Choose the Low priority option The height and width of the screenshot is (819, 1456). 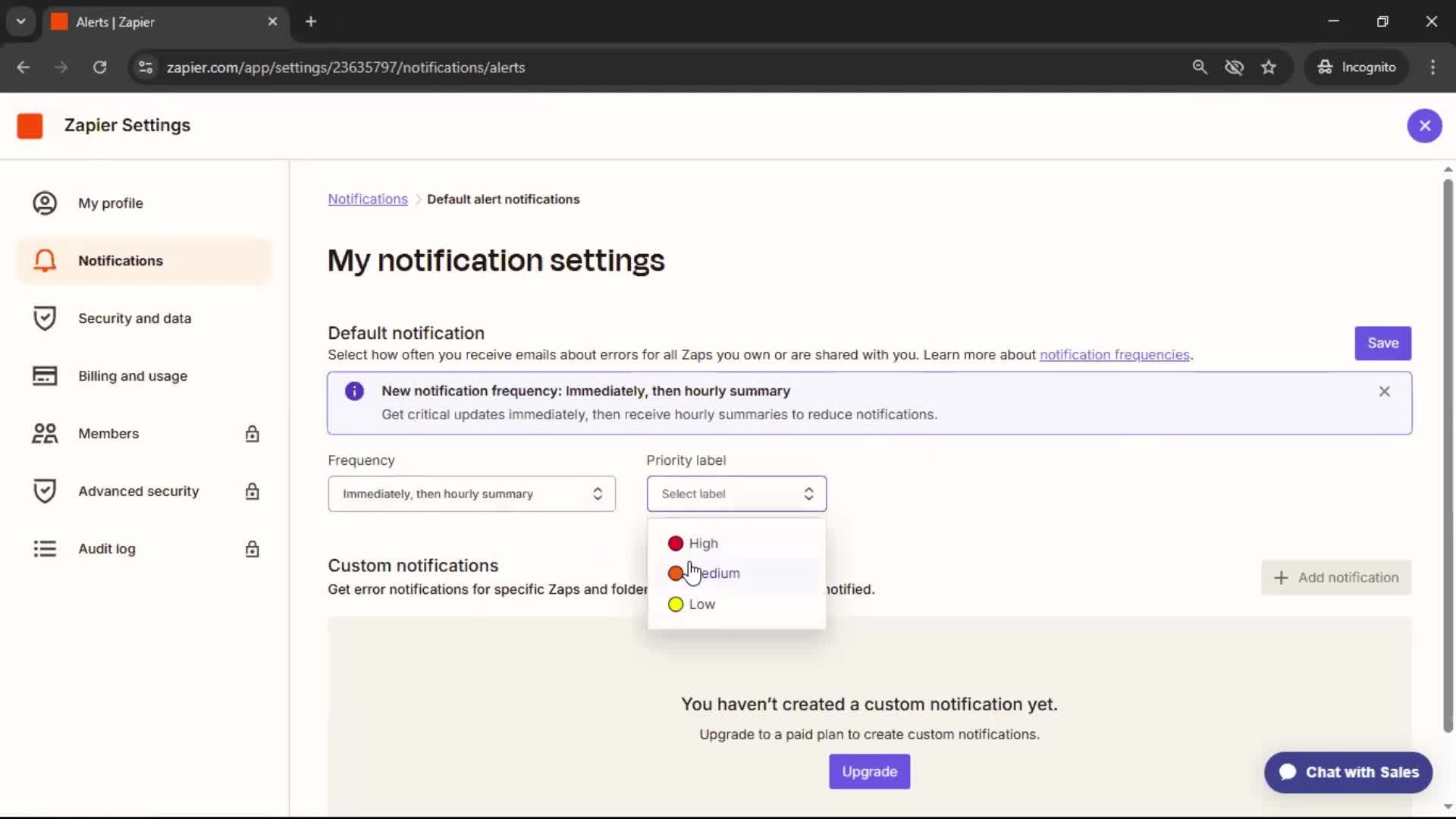[x=736, y=604]
